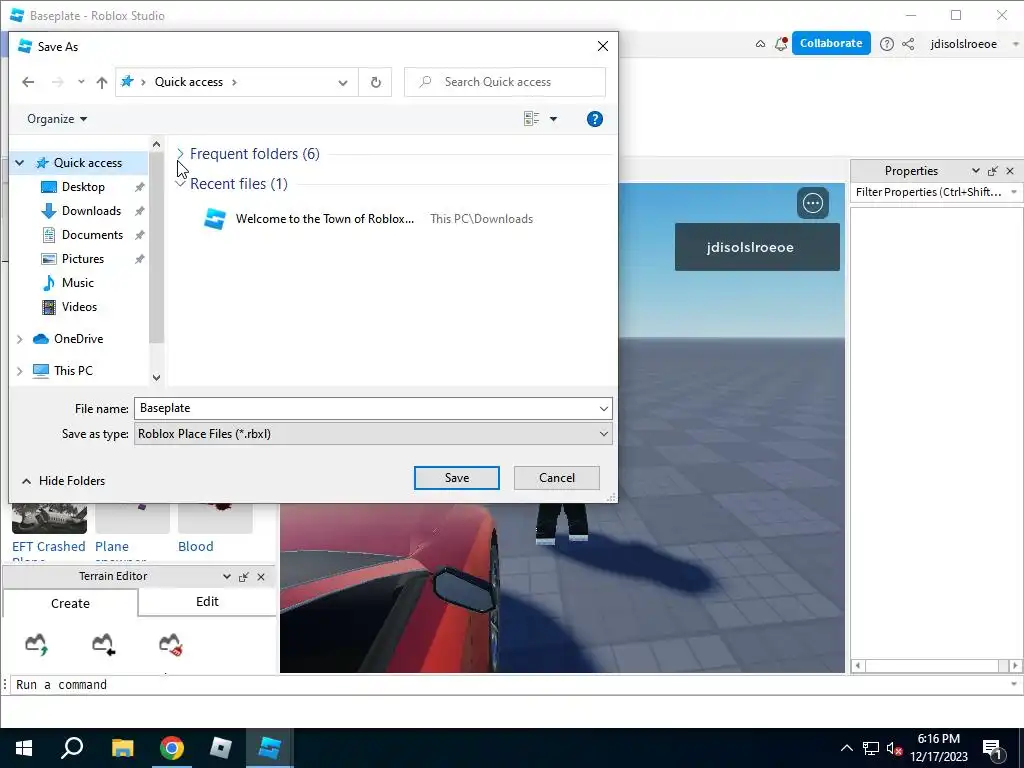Select Quick access in navigation tree
This screenshot has height=768, width=1024.
pos(88,163)
